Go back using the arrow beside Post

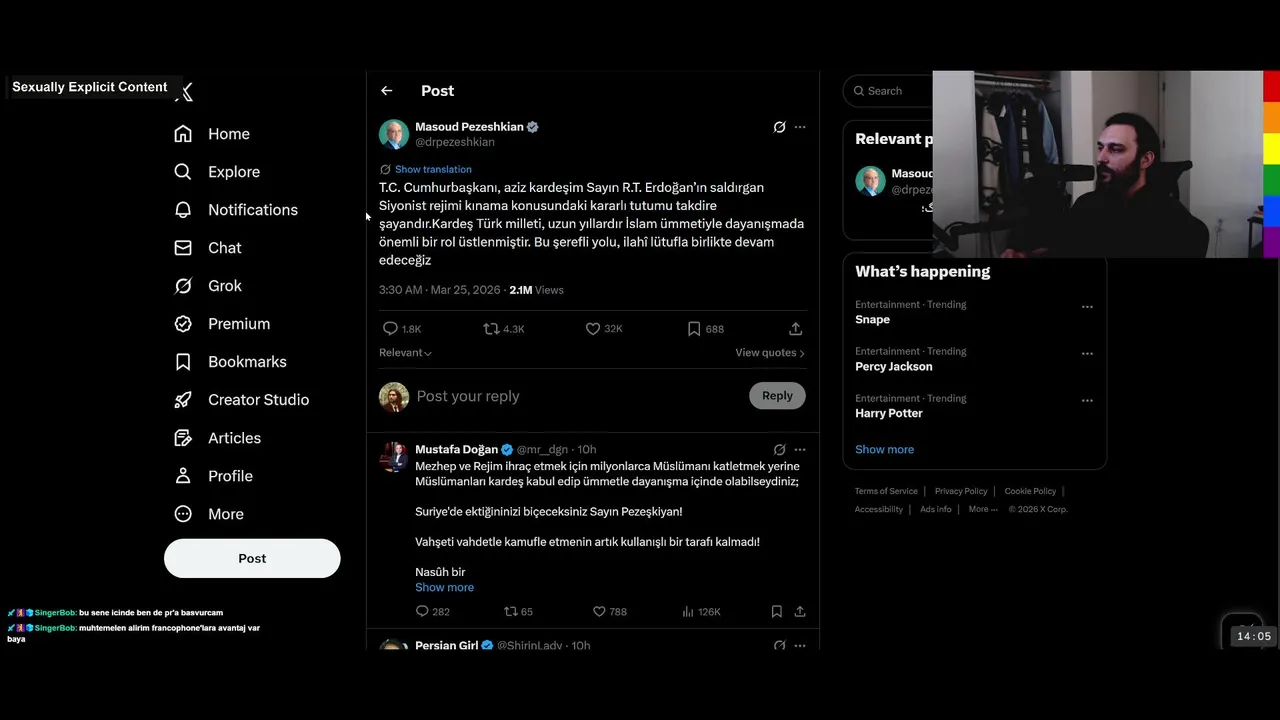click(x=386, y=91)
